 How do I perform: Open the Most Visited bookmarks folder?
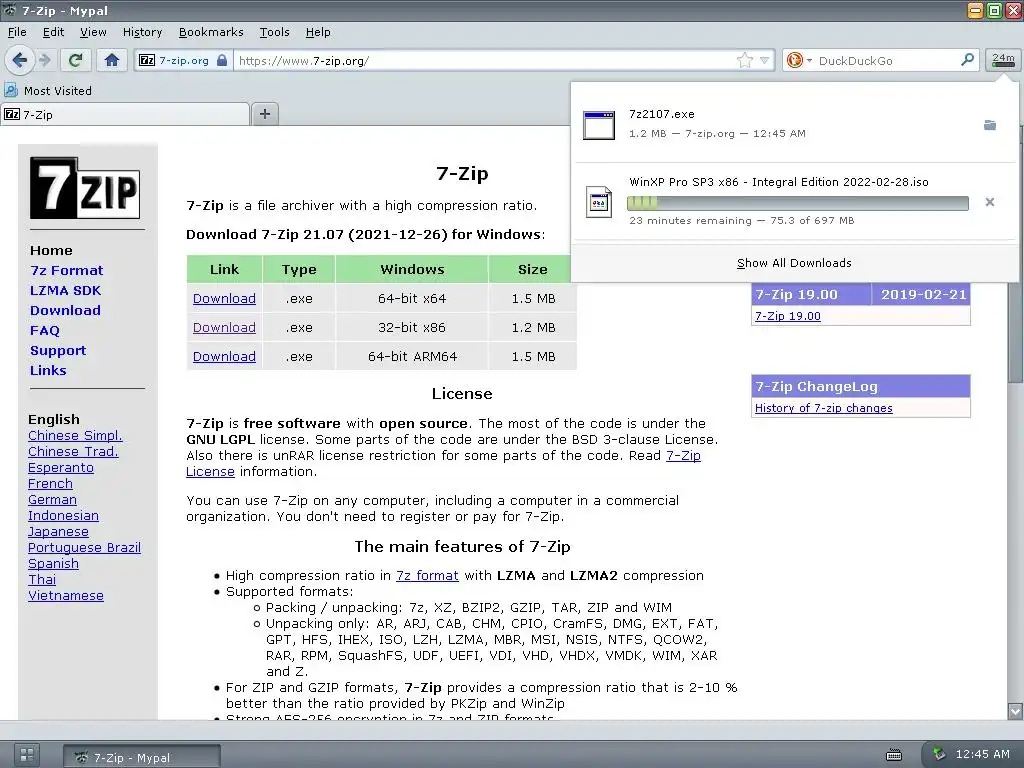(x=48, y=90)
